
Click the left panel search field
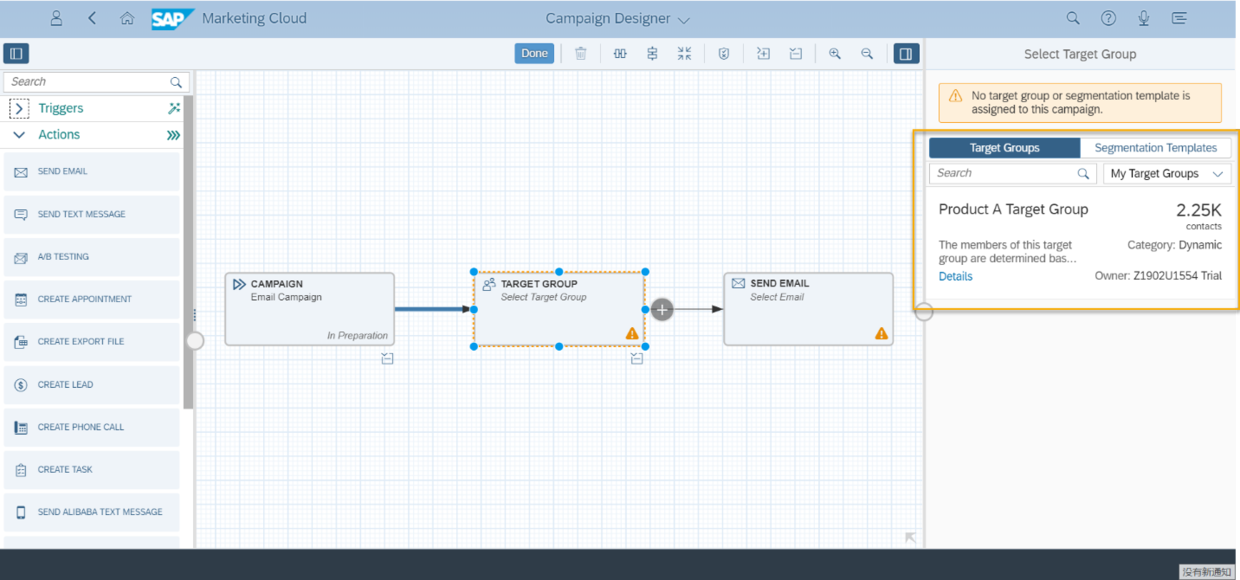(96, 82)
